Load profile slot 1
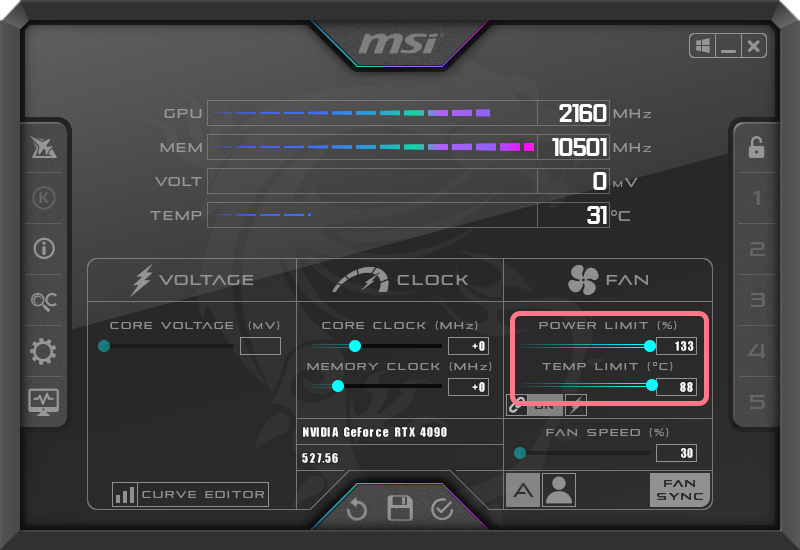 (757, 198)
